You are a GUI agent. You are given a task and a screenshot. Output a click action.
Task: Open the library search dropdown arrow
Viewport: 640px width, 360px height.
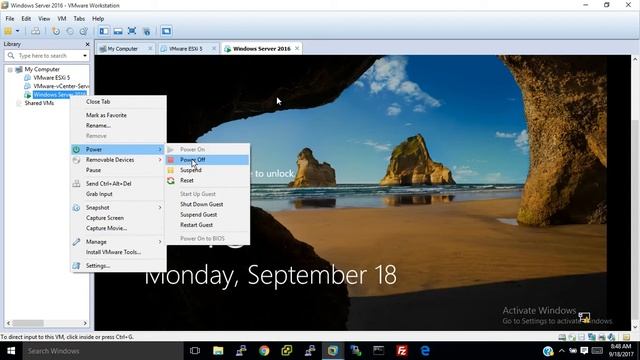pos(85,56)
